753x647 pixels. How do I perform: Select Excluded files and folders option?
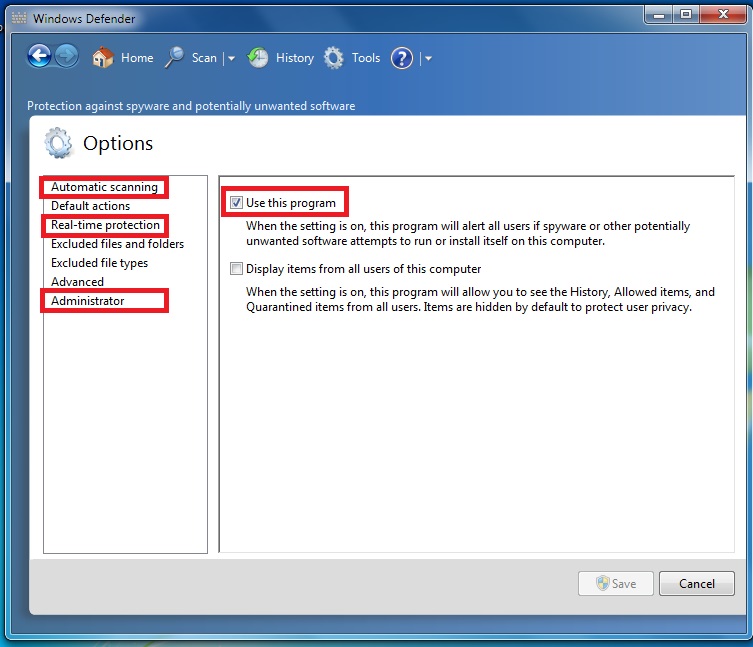(x=117, y=244)
